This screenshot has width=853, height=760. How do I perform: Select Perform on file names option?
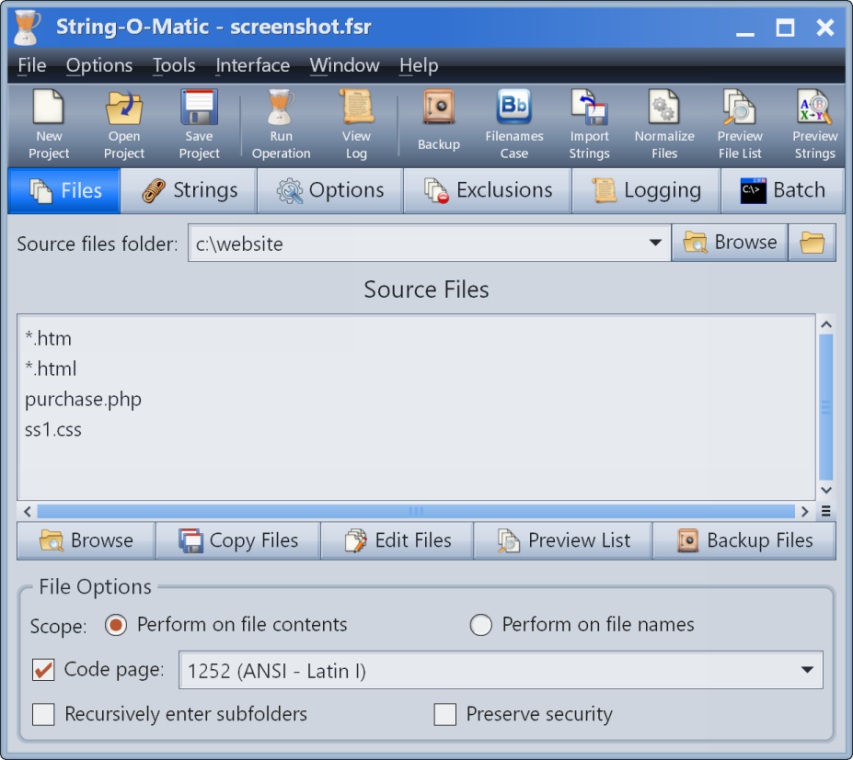click(481, 625)
